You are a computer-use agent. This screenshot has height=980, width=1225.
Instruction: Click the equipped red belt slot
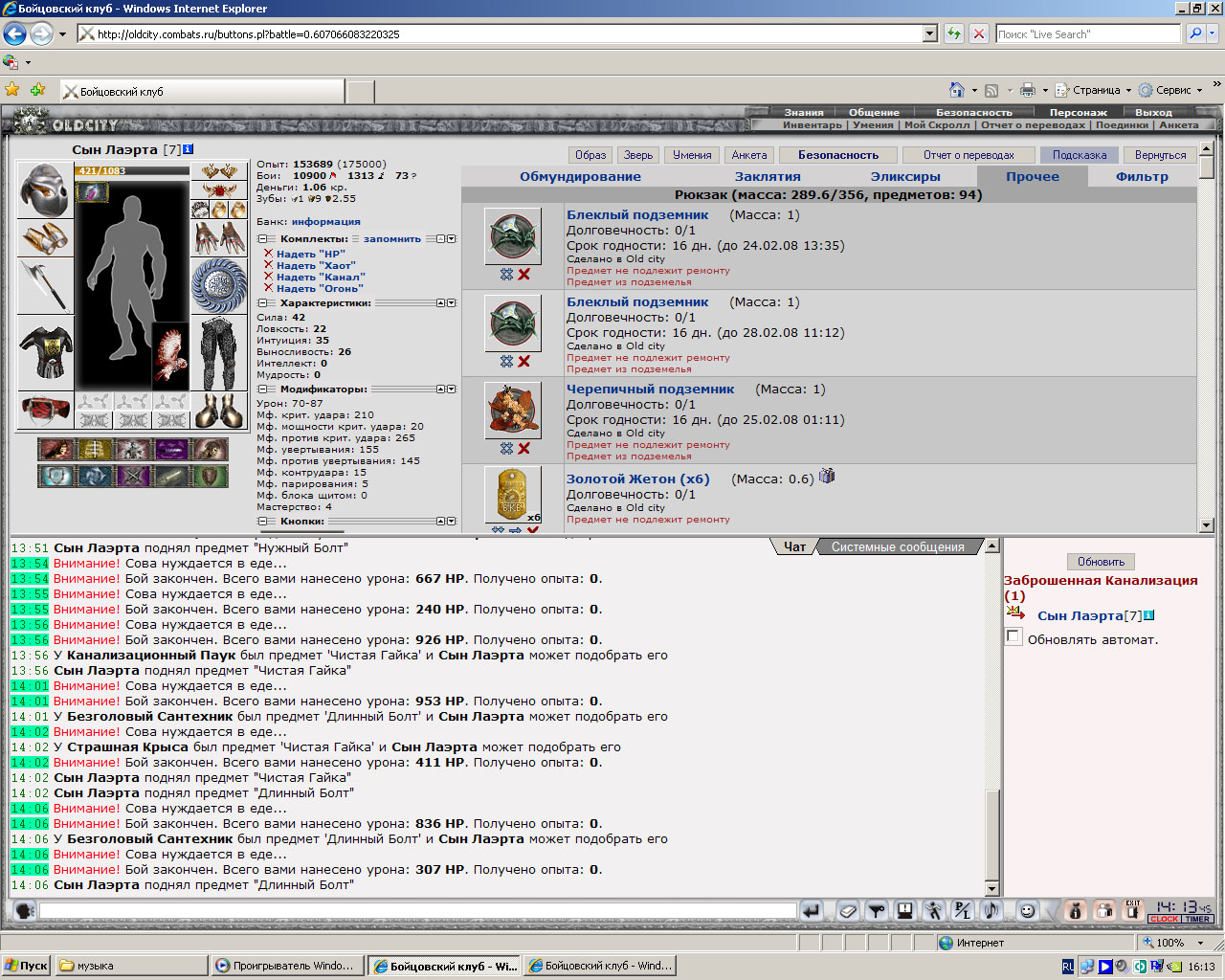pyautogui.click(x=45, y=411)
